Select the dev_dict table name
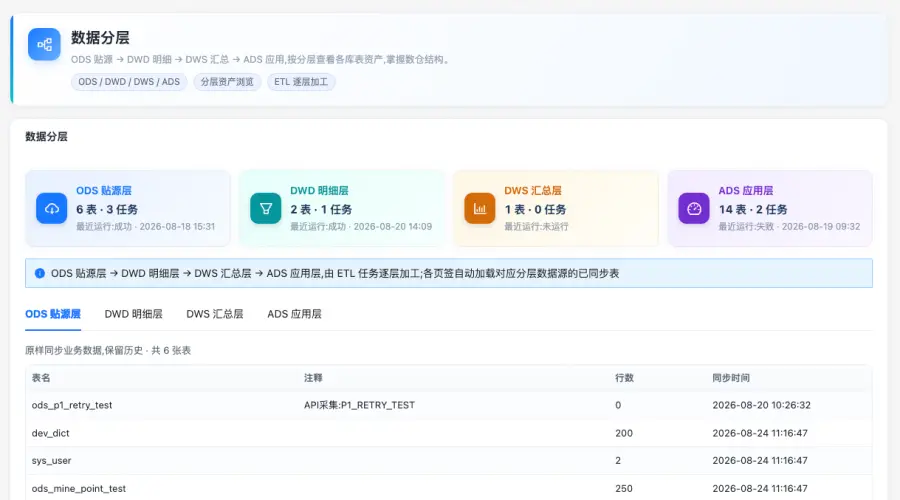This screenshot has height=500, width=900. point(51,433)
